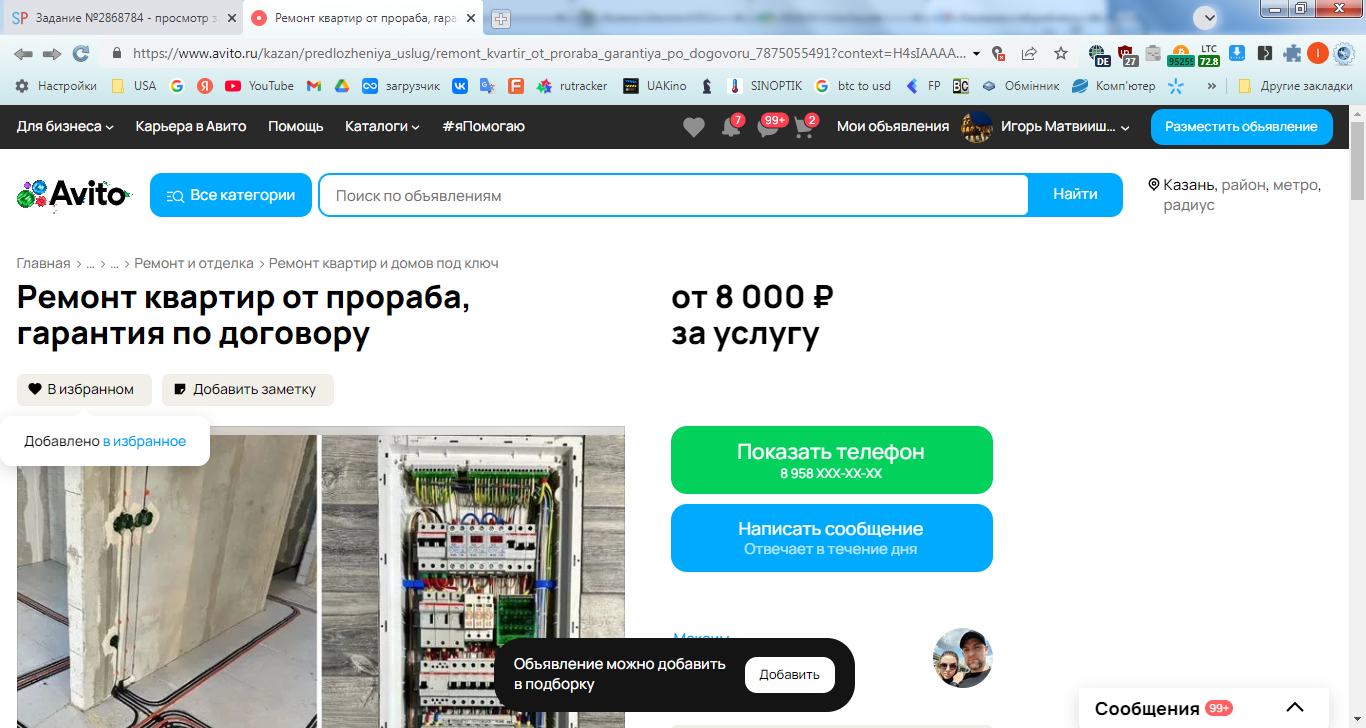
Task: Open the #яПомогаю menu item
Action: pyautogui.click(x=483, y=126)
